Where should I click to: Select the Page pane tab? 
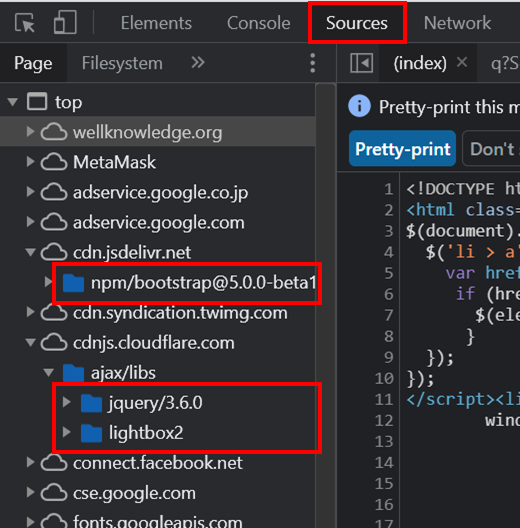[x=33, y=63]
